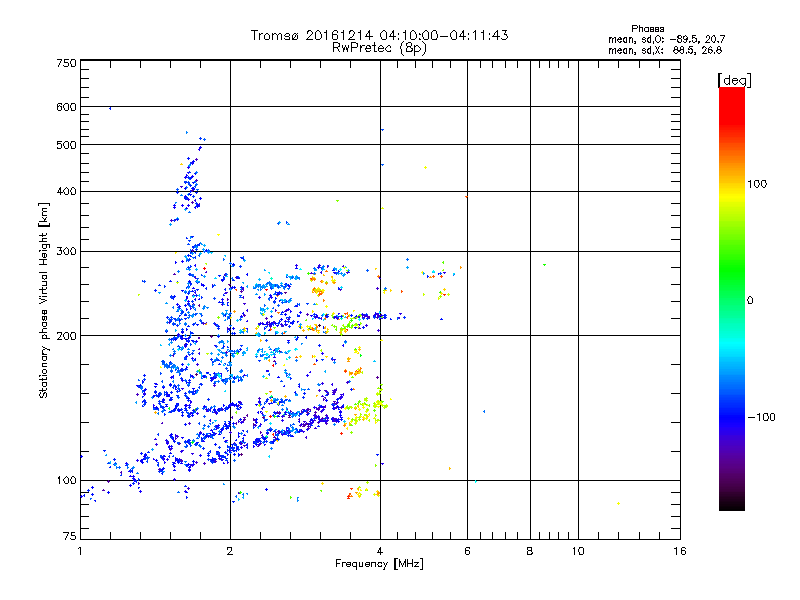The height and width of the screenshot is (600, 800).
Task: Click the green point right of 8 MHz line
Action: point(544,265)
